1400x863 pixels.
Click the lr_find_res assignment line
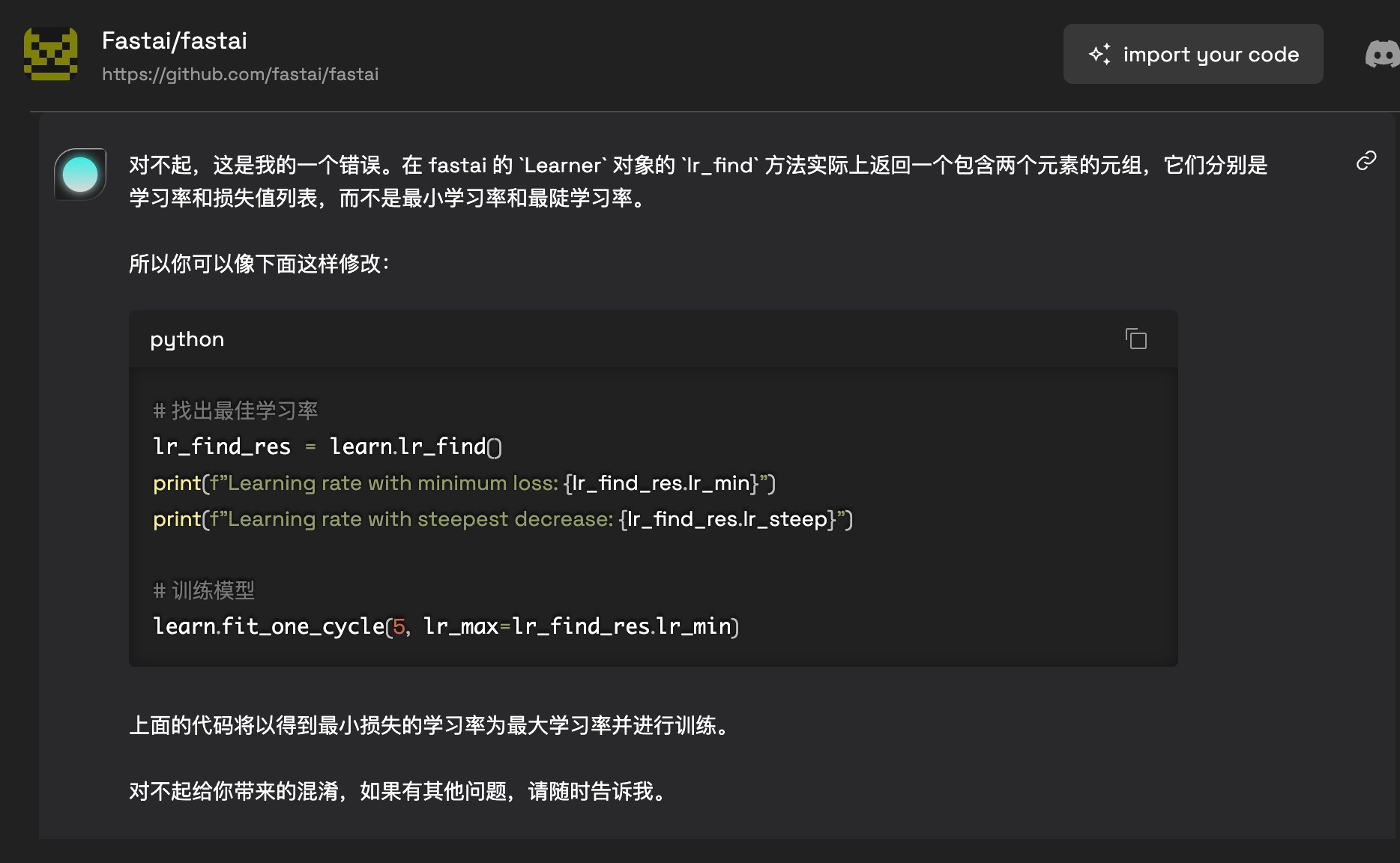click(x=327, y=446)
